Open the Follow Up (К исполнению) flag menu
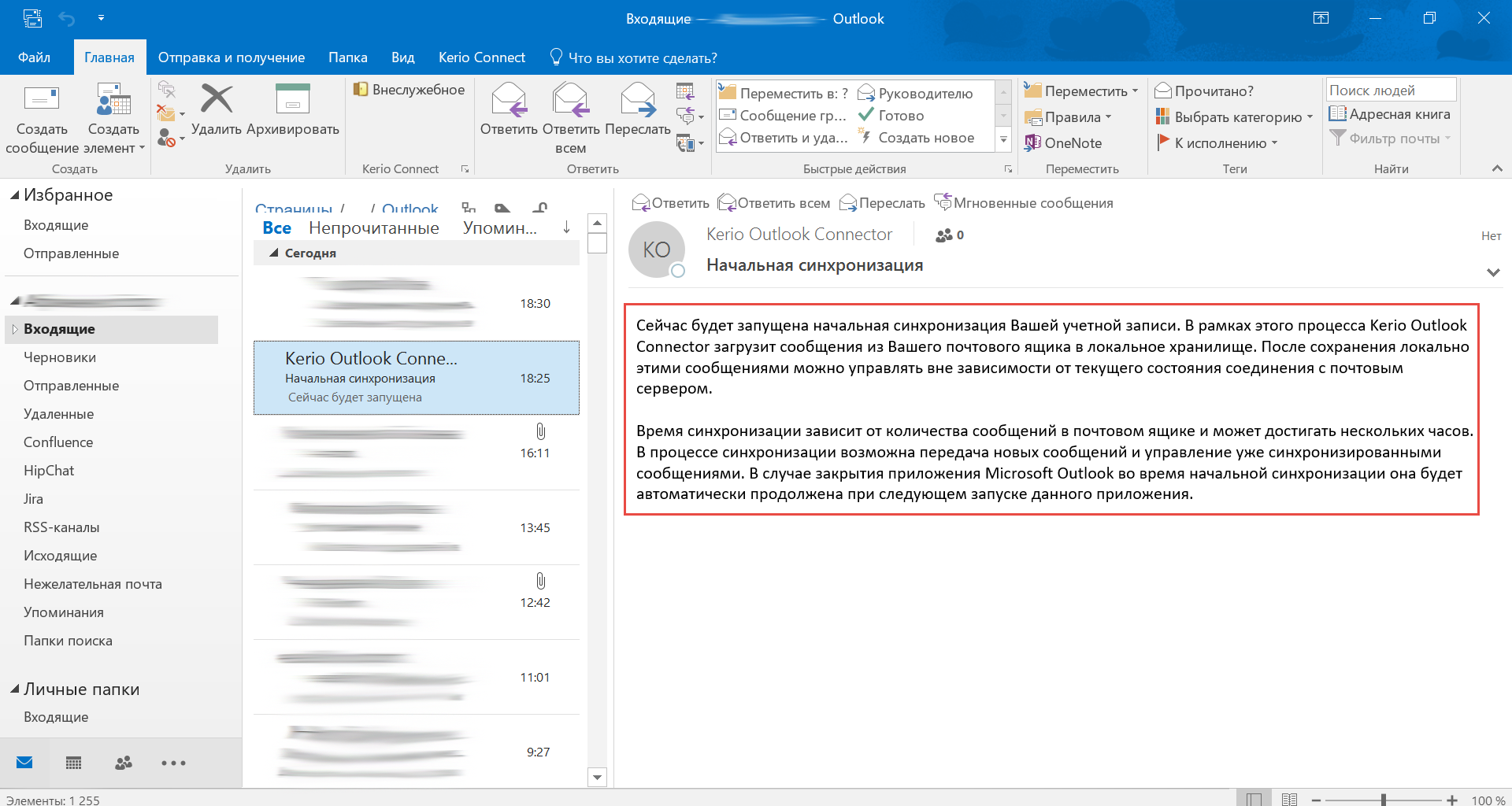1512x806 pixels. pos(1216,143)
